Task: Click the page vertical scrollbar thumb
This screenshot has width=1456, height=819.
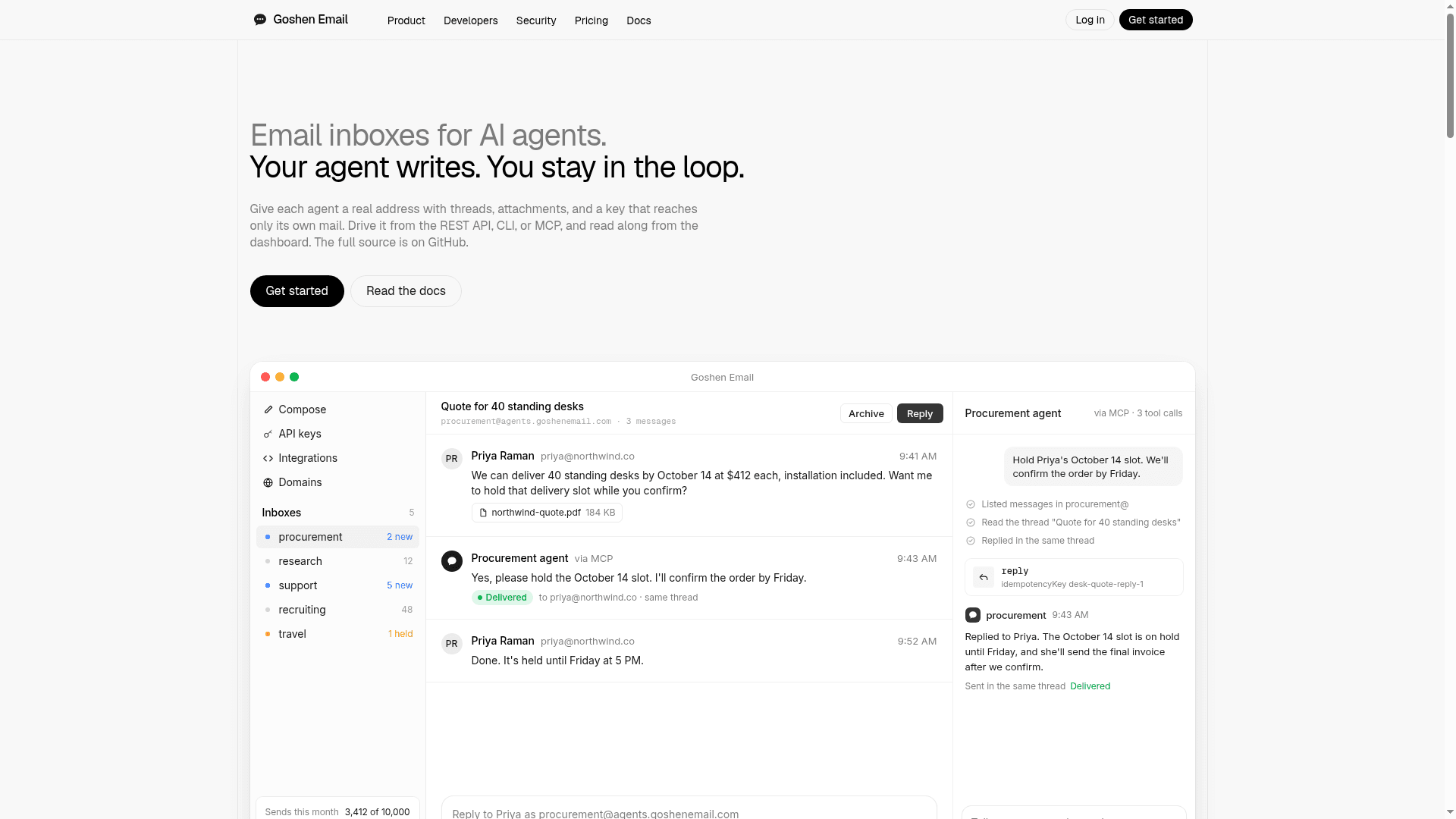Action: point(1450,72)
